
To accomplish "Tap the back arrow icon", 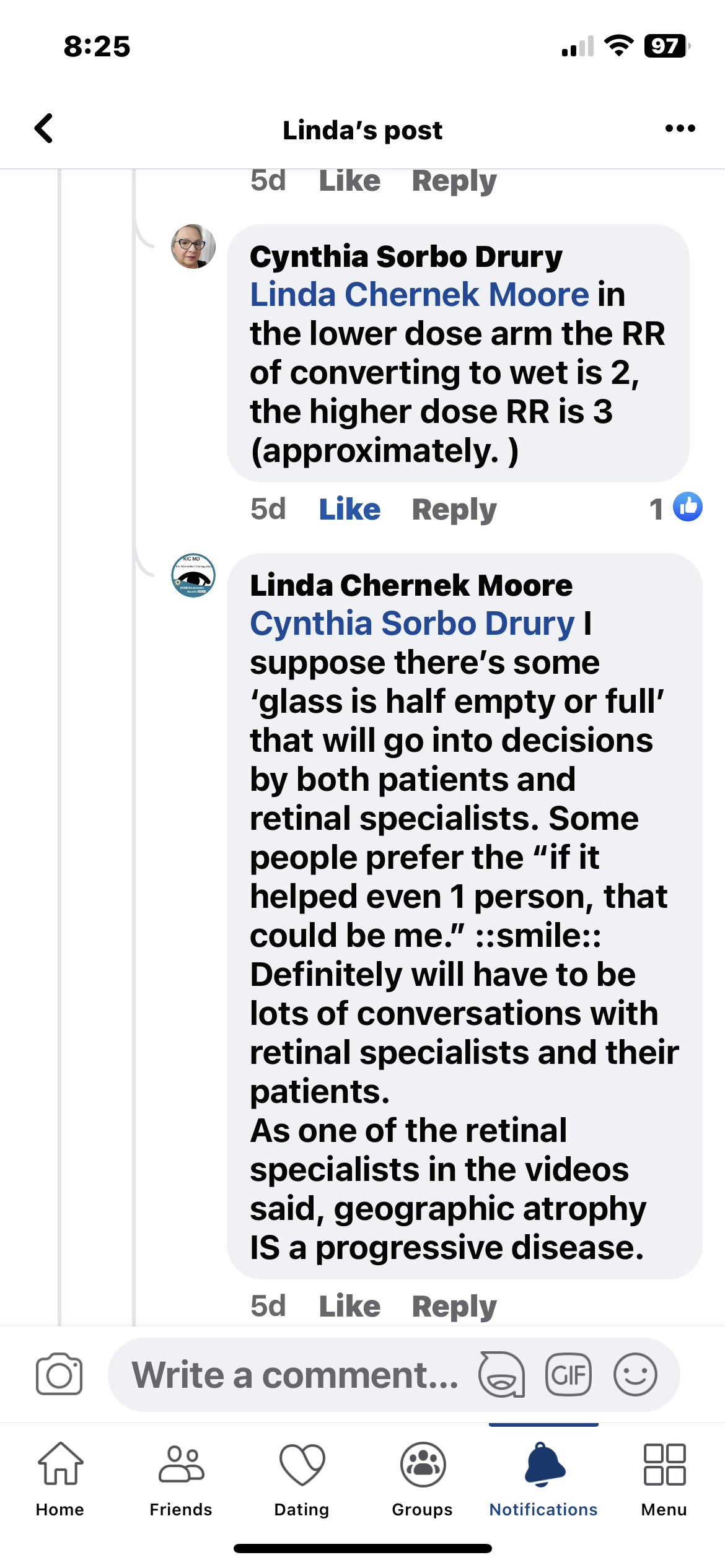I will pyautogui.click(x=44, y=129).
